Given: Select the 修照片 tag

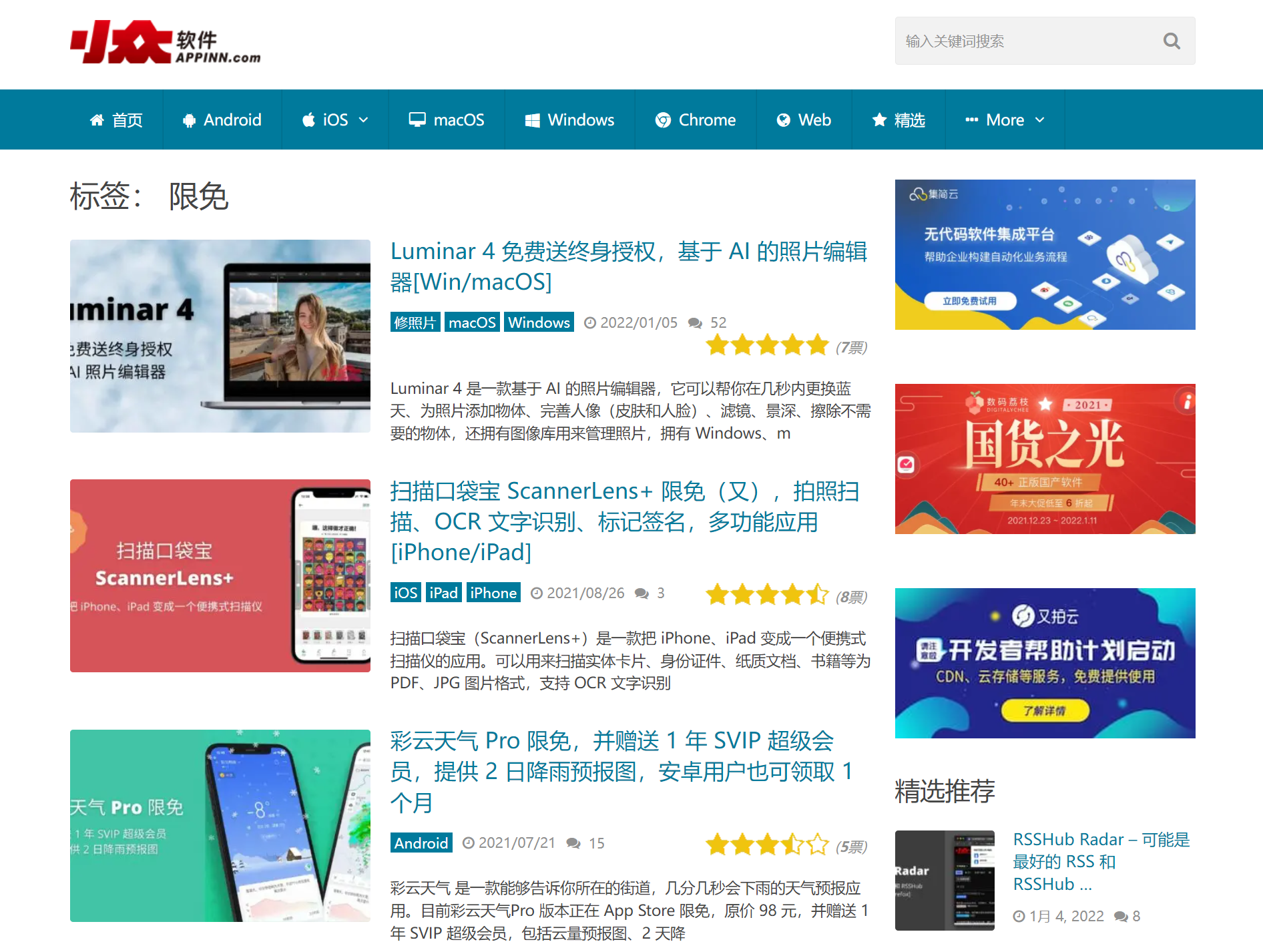Looking at the screenshot, I should (x=415, y=322).
